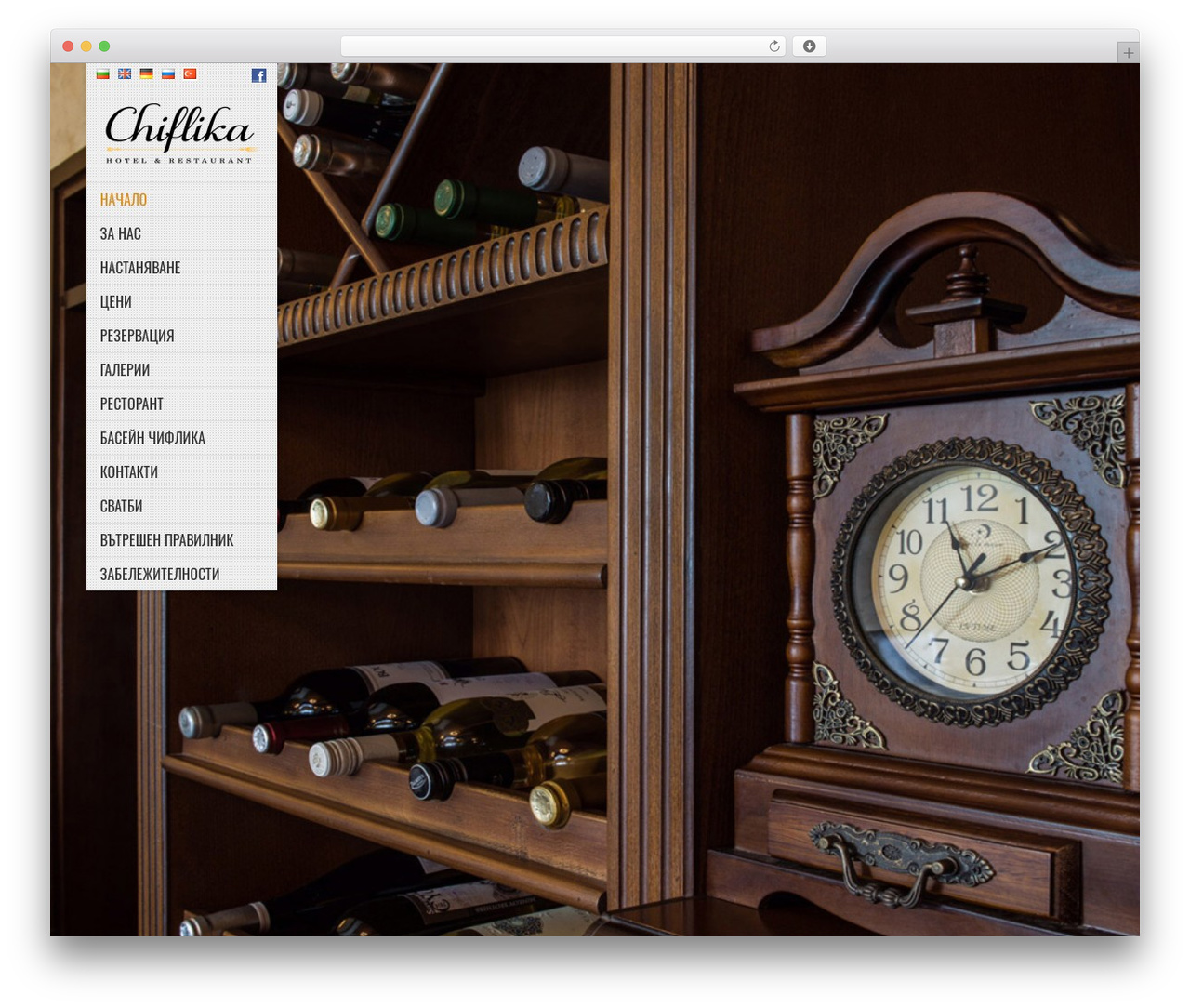
Task: Open the ЗАБЕЛЕЖИТЕЛНОСТИ menu item
Action: 181,574
